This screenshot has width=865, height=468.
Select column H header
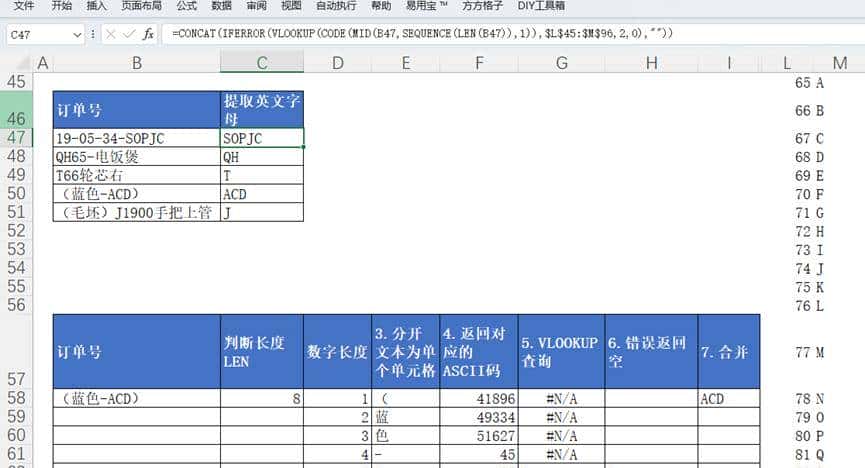(x=652, y=63)
